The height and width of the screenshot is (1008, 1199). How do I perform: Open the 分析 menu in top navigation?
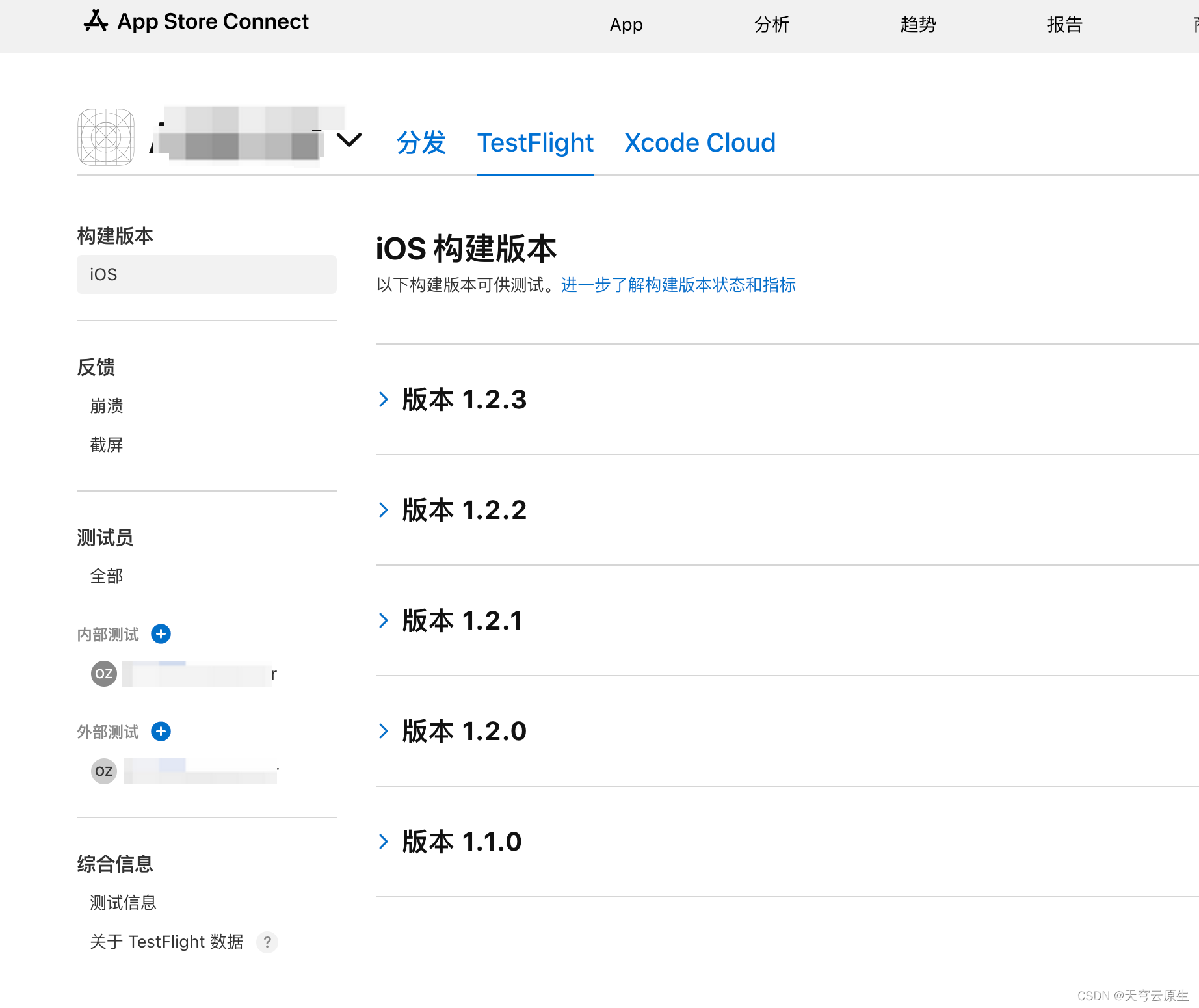[772, 25]
